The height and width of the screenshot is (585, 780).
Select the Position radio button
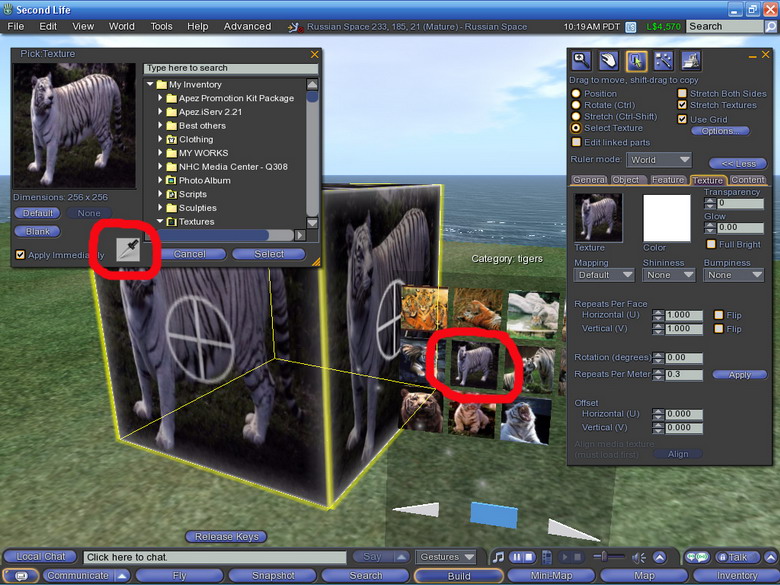pos(576,94)
